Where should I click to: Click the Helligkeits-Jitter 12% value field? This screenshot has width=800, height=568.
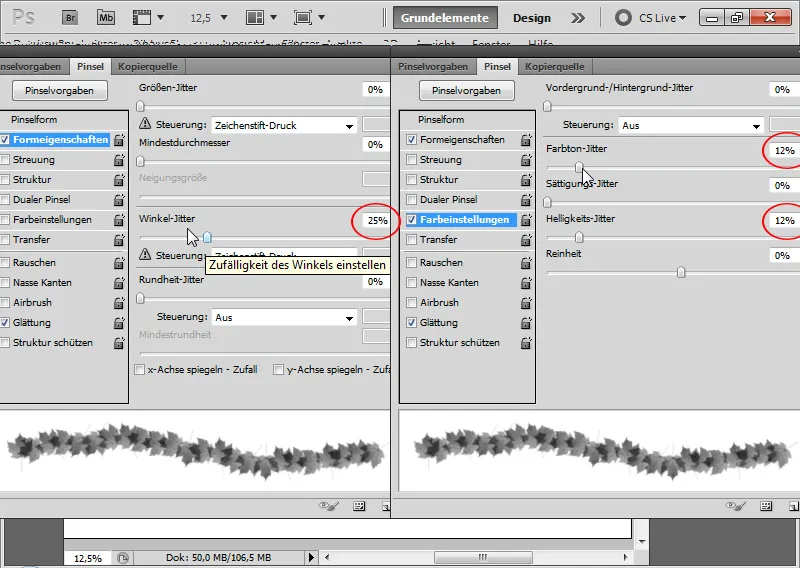coord(784,220)
